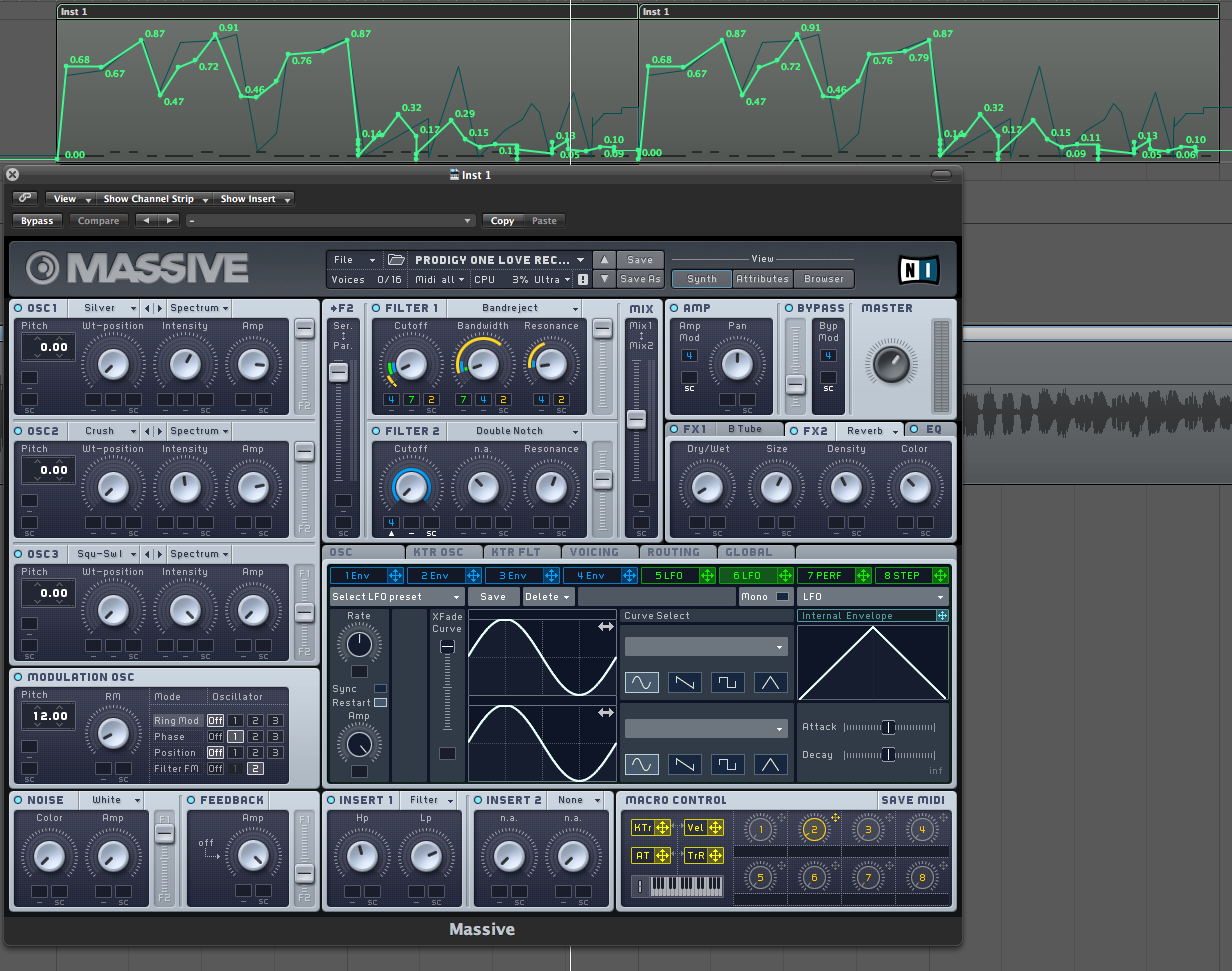Open the Attributes view
Image resolution: width=1232 pixels, height=971 pixels.
(764, 279)
